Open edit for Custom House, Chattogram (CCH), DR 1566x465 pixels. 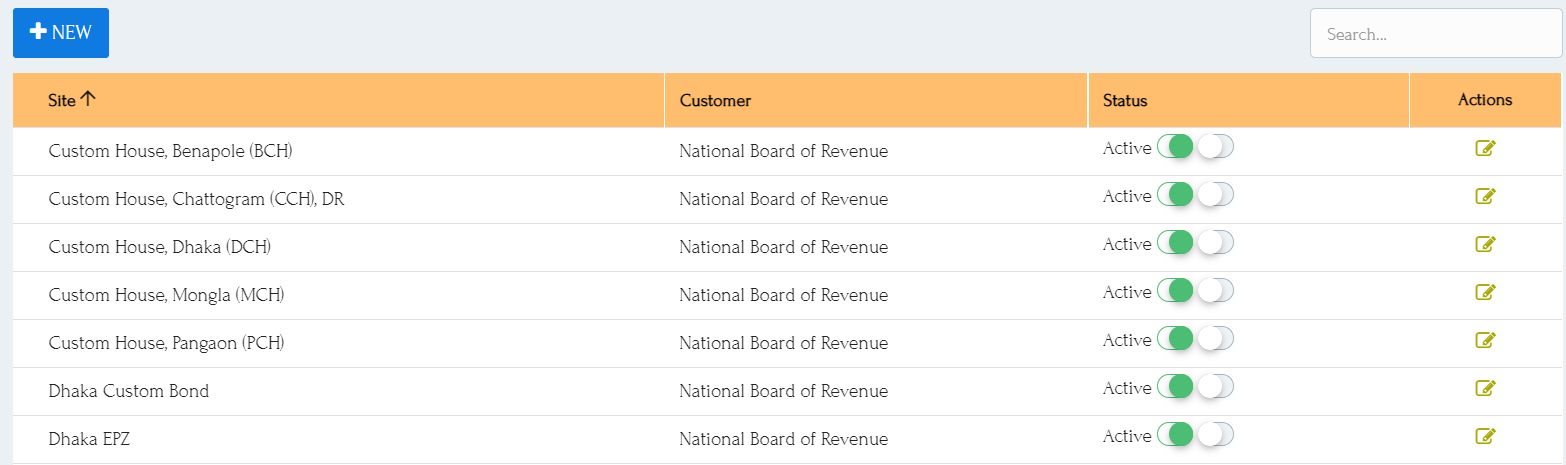pos(1485,197)
